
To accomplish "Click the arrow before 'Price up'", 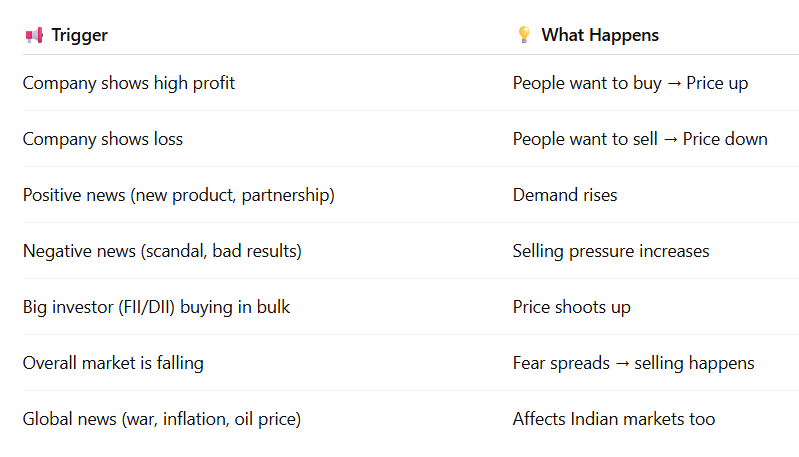I will point(674,84).
